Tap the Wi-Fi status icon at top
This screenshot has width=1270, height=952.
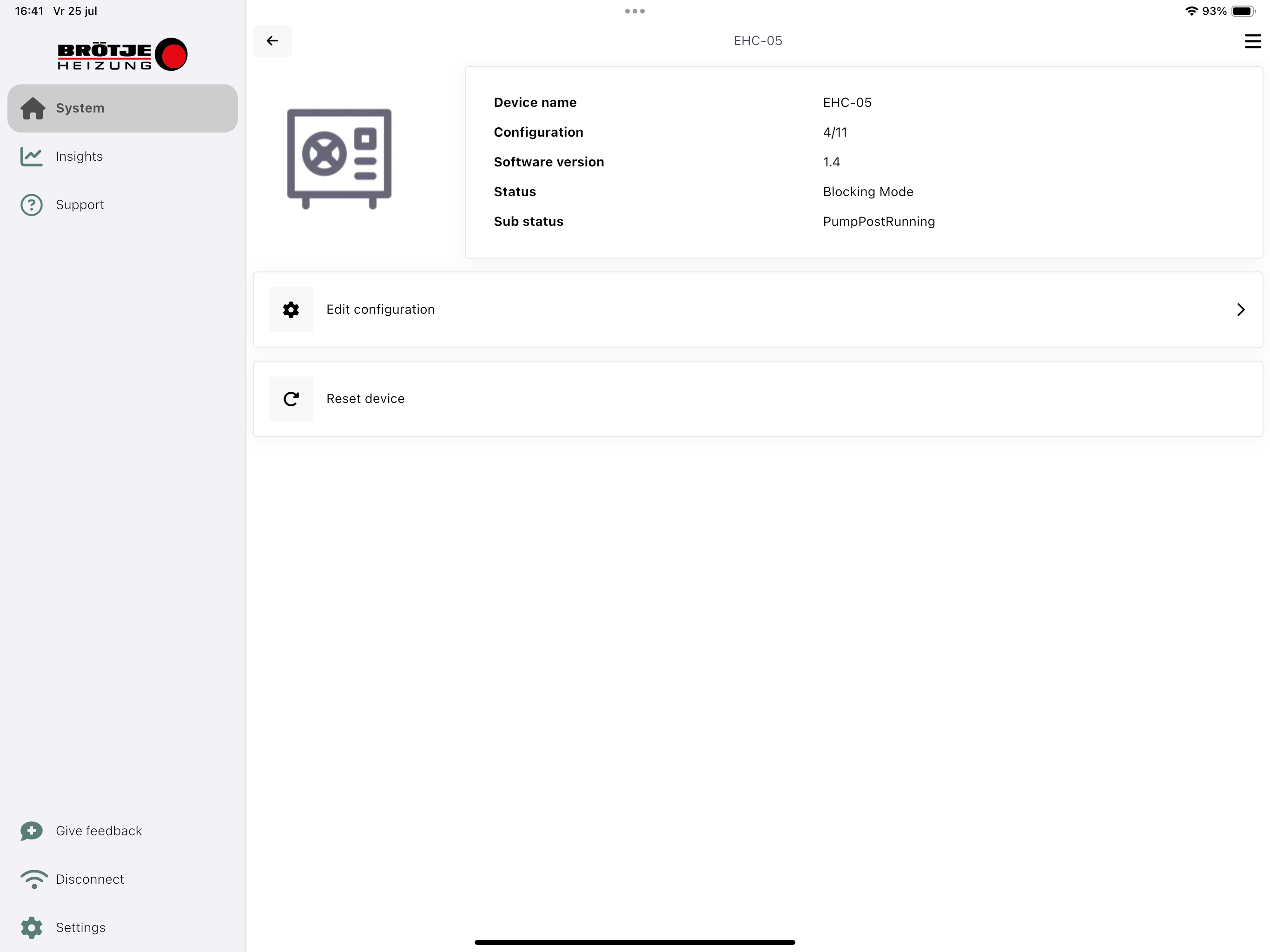tap(1191, 11)
